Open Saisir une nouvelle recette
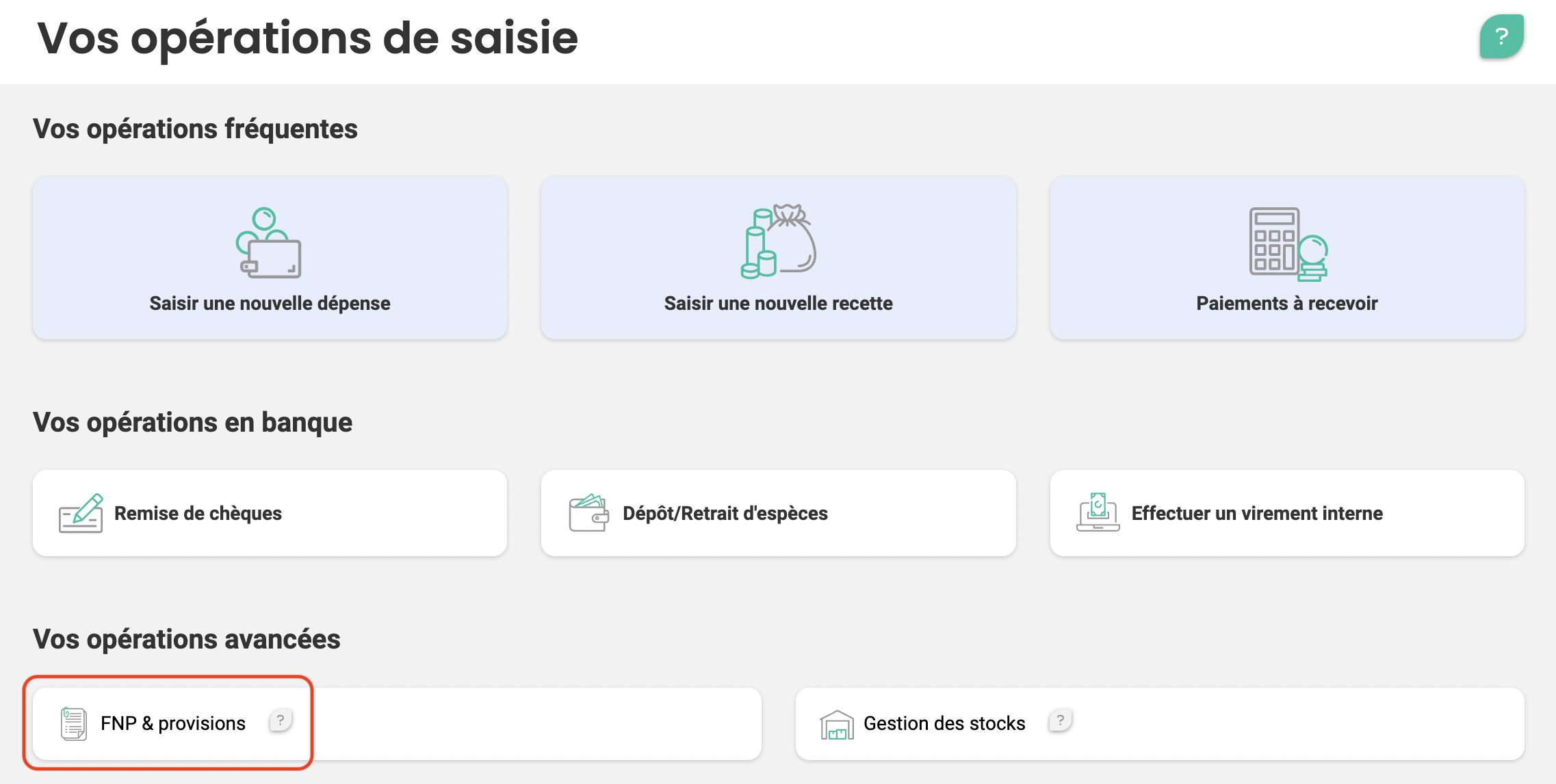Viewport: 1556px width, 784px height. [x=778, y=258]
